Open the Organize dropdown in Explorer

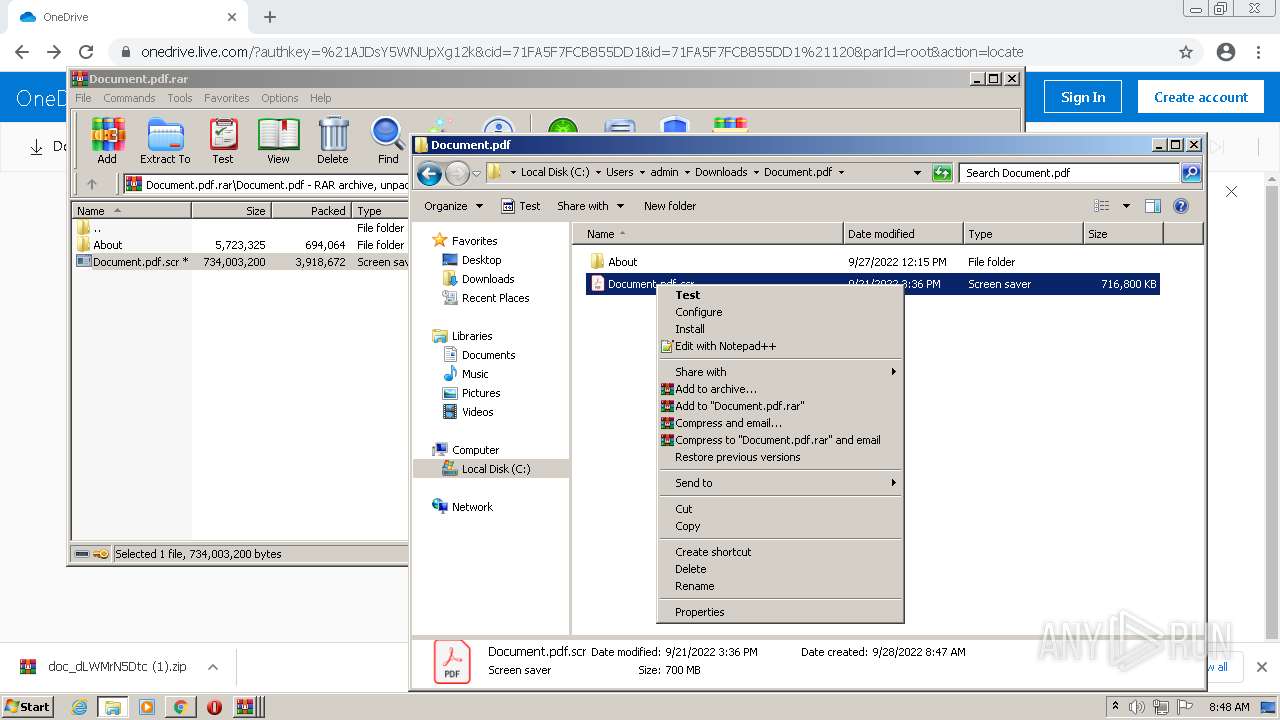454,206
